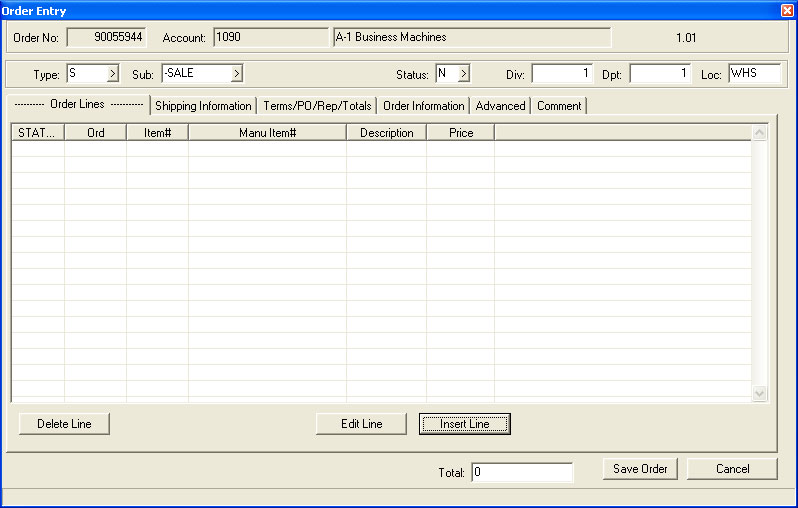Image resolution: width=798 pixels, height=508 pixels.
Task: Cancel the order entry
Action: pos(732,469)
